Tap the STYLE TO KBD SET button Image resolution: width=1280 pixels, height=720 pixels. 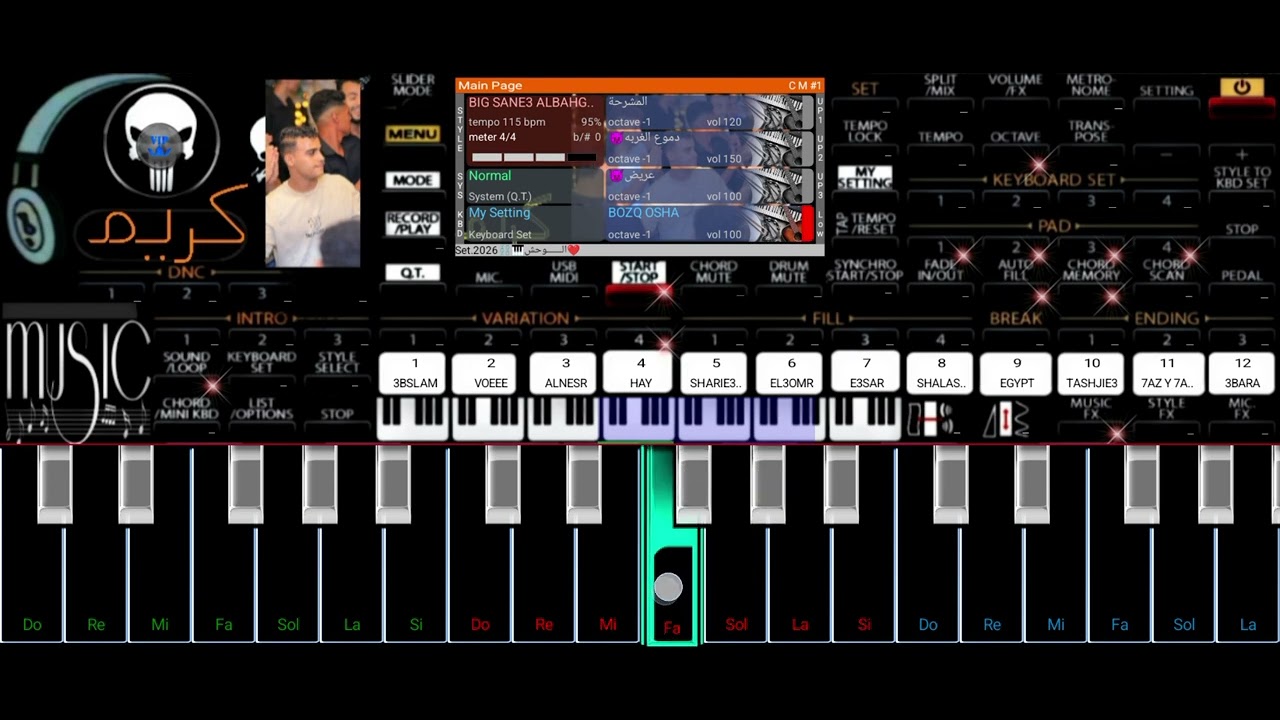[x=1242, y=178]
